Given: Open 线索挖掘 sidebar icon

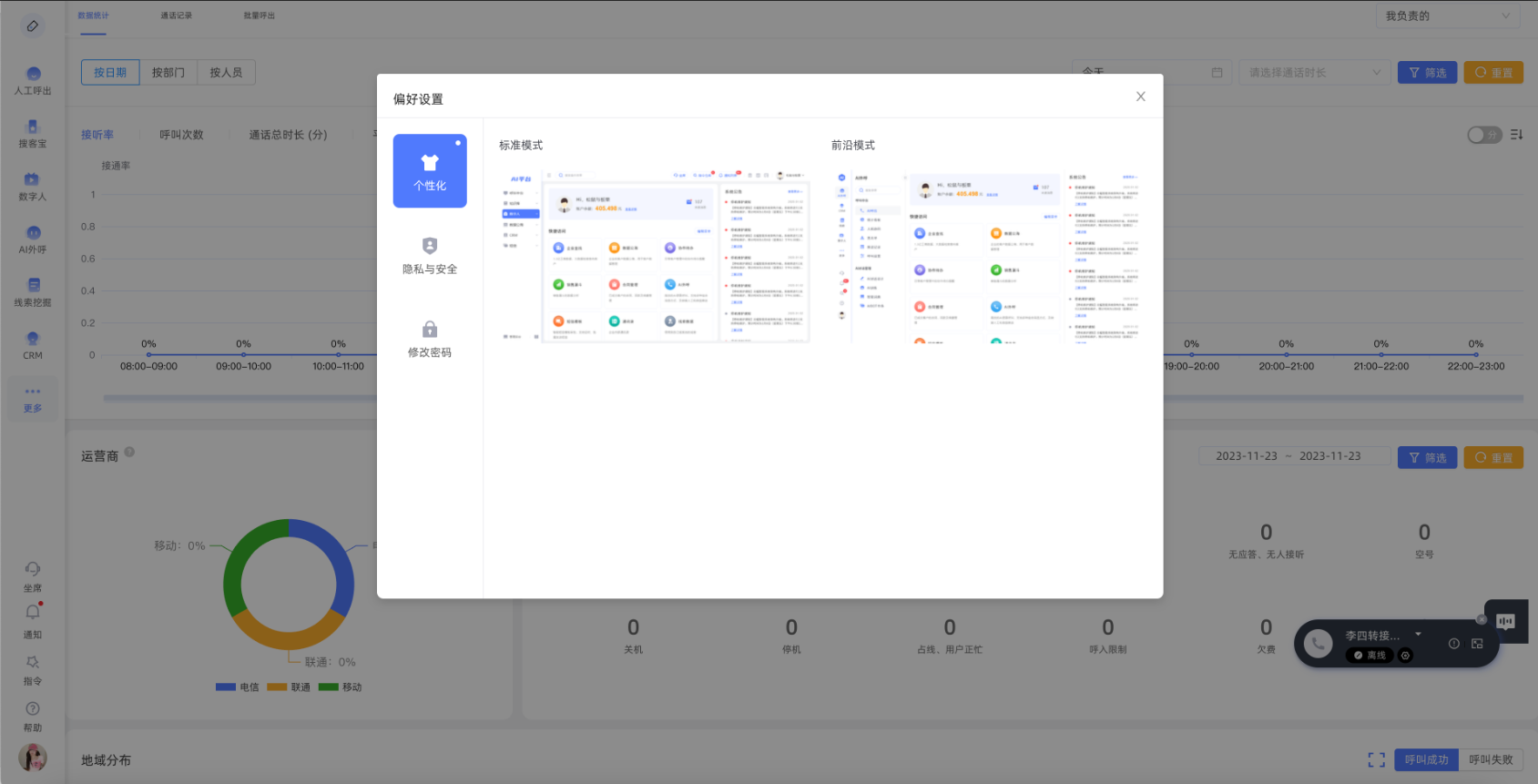Looking at the screenshot, I should point(33,291).
